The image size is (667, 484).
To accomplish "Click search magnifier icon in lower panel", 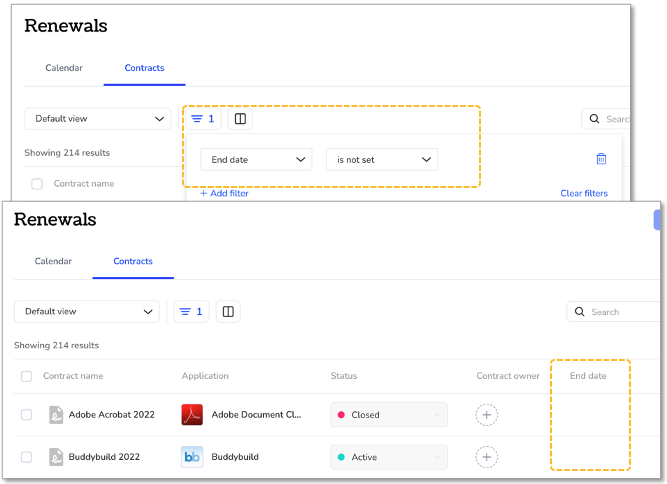I will (579, 312).
